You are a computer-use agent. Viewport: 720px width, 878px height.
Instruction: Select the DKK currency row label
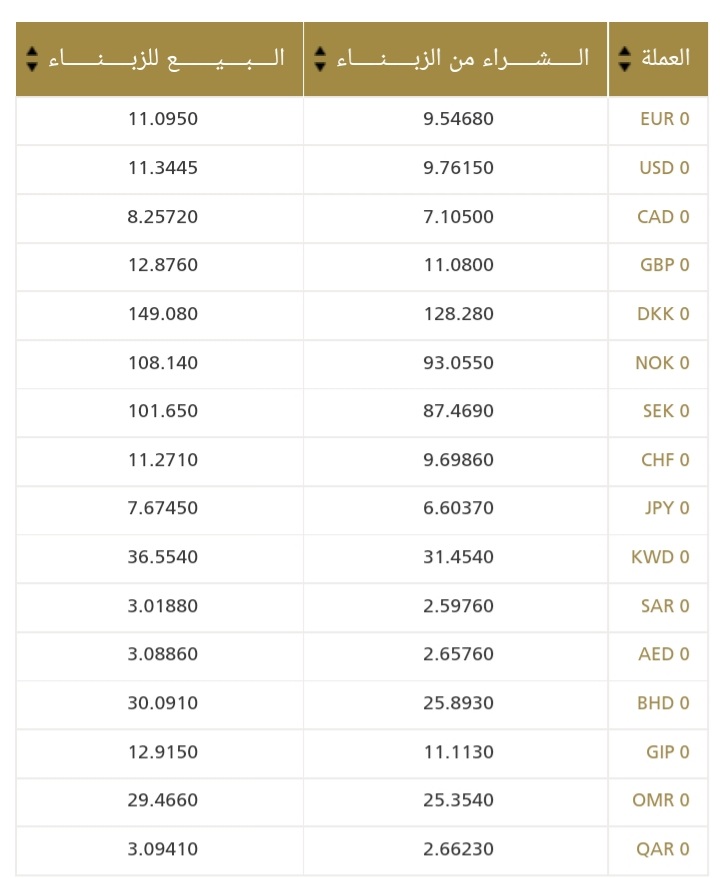click(x=663, y=314)
